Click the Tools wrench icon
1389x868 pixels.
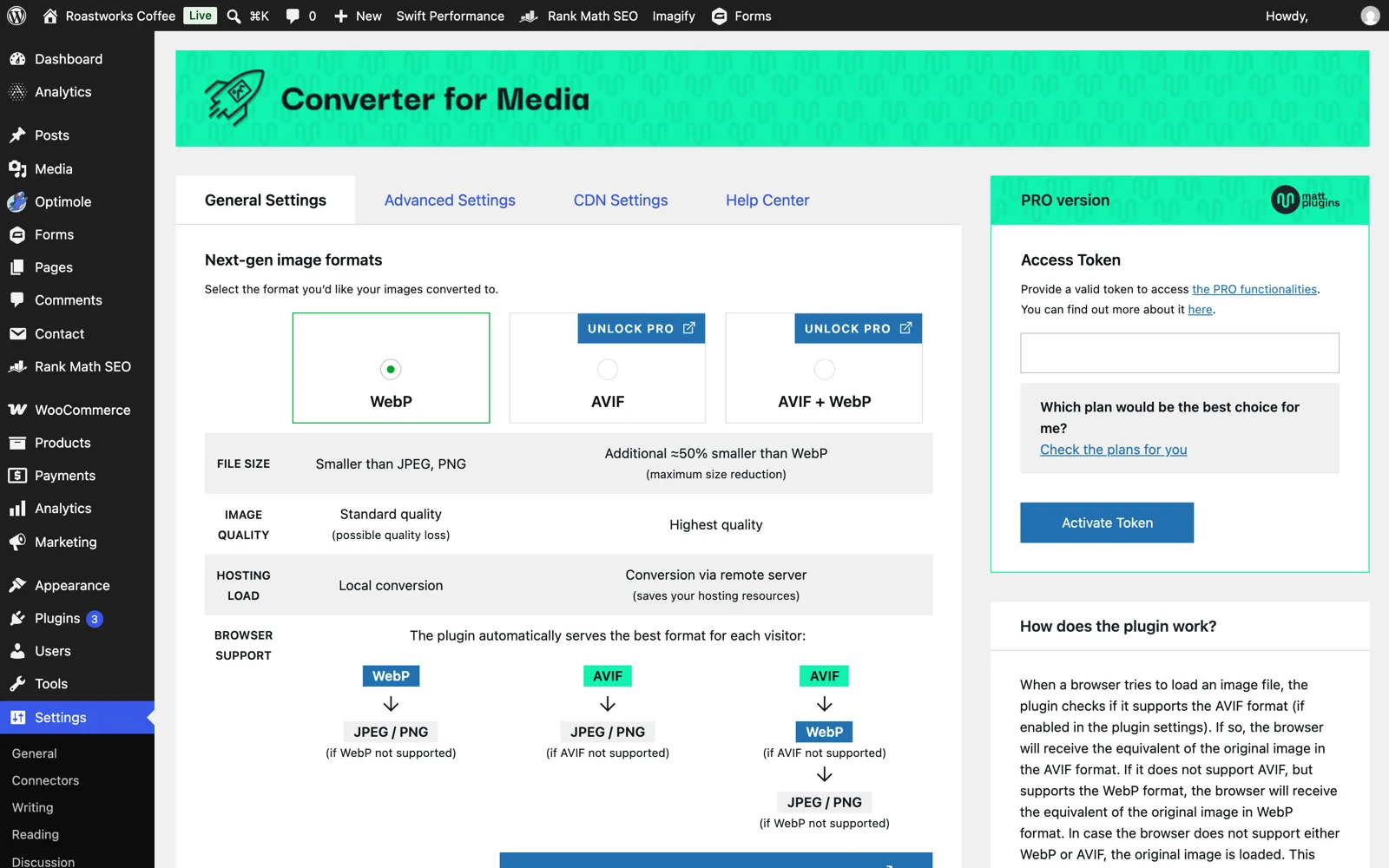pos(17,684)
